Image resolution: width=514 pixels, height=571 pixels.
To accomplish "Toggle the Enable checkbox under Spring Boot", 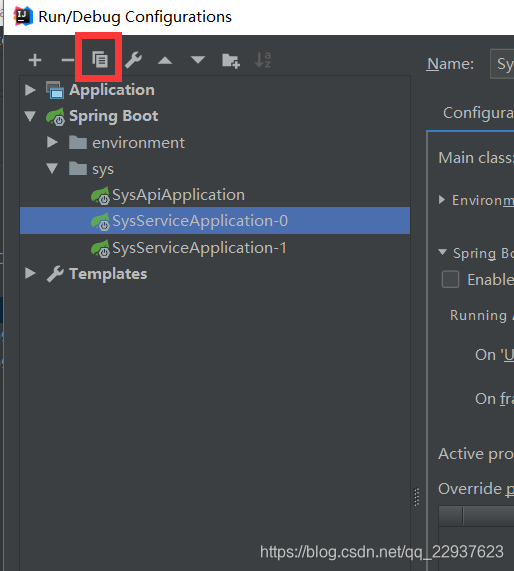I will pyautogui.click(x=450, y=280).
